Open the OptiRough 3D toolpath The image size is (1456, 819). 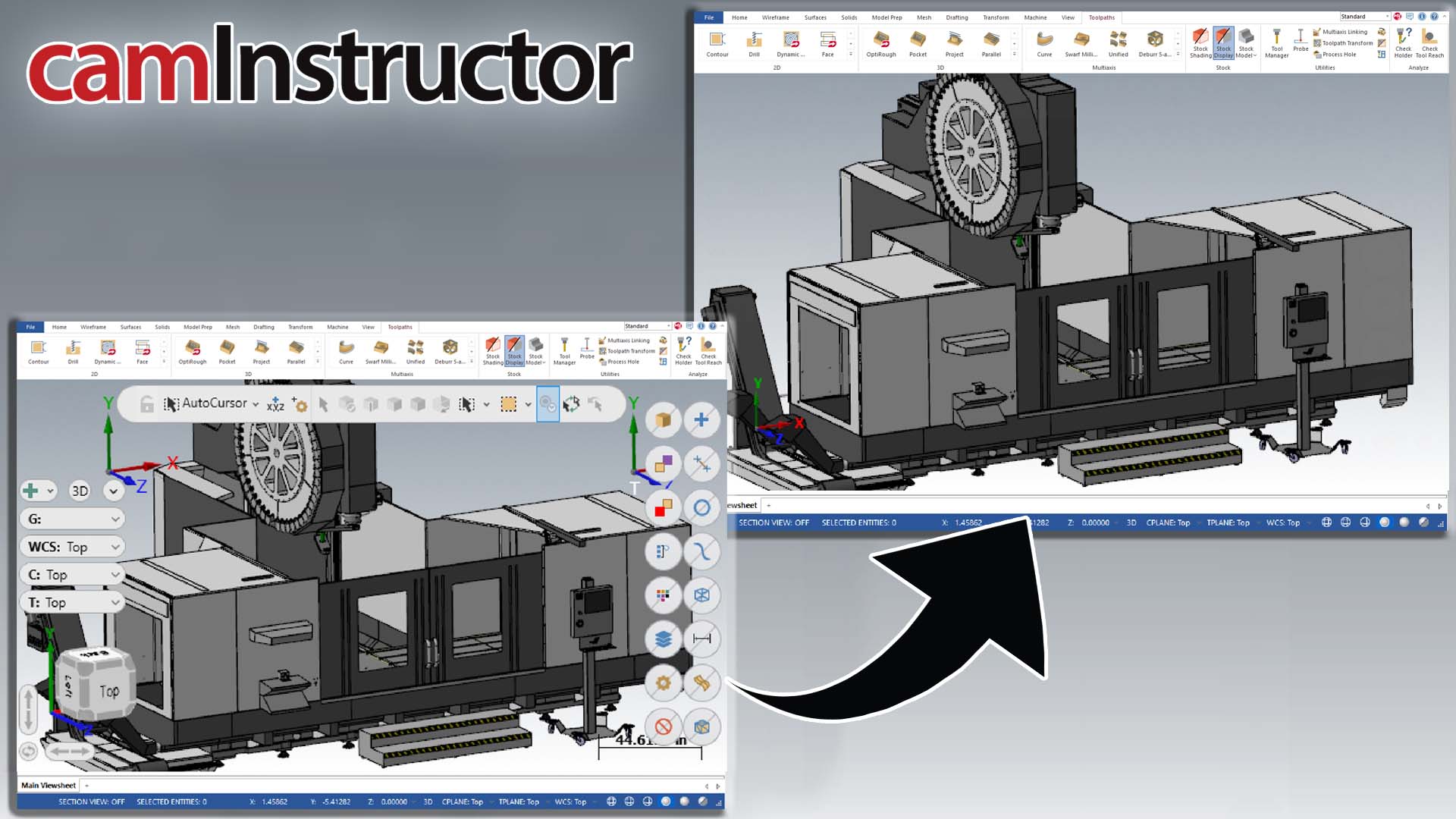click(x=192, y=351)
